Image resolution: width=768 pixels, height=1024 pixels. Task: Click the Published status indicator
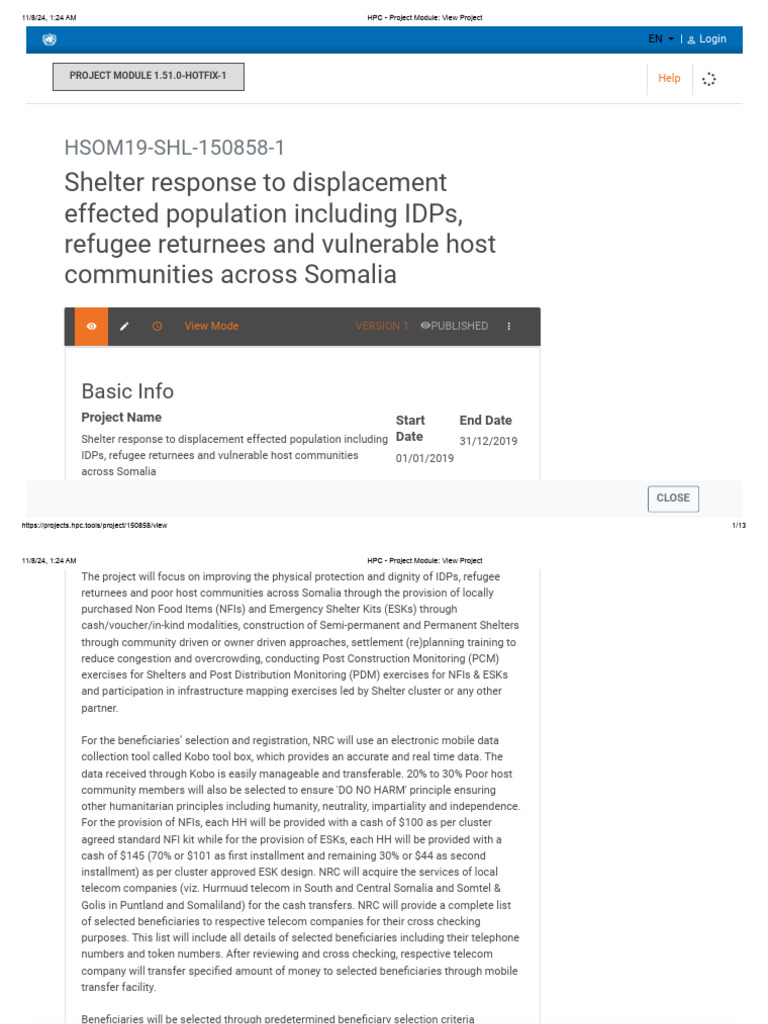click(455, 326)
